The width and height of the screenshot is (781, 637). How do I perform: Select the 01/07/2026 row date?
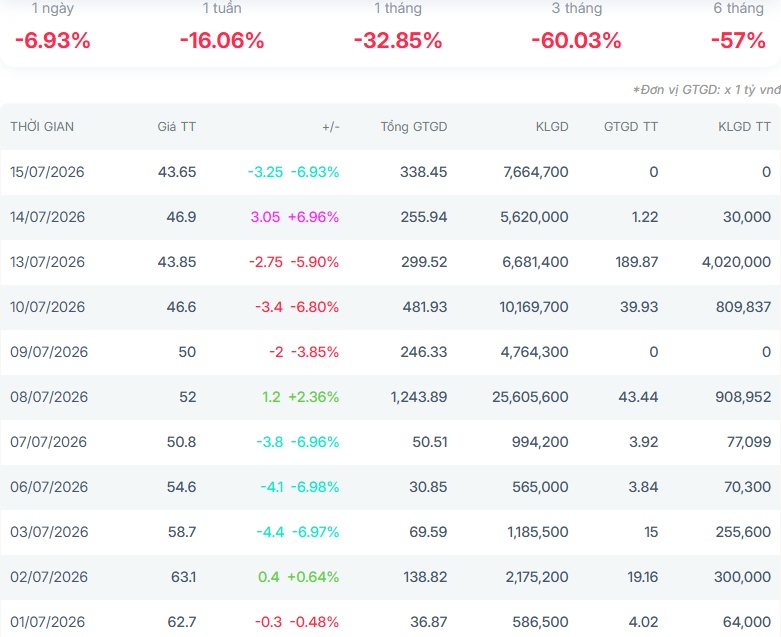tap(48, 622)
